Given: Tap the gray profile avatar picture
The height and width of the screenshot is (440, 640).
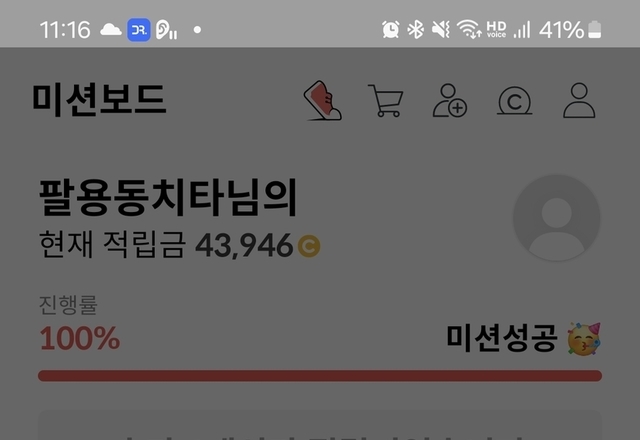Looking at the screenshot, I should coord(557,218).
